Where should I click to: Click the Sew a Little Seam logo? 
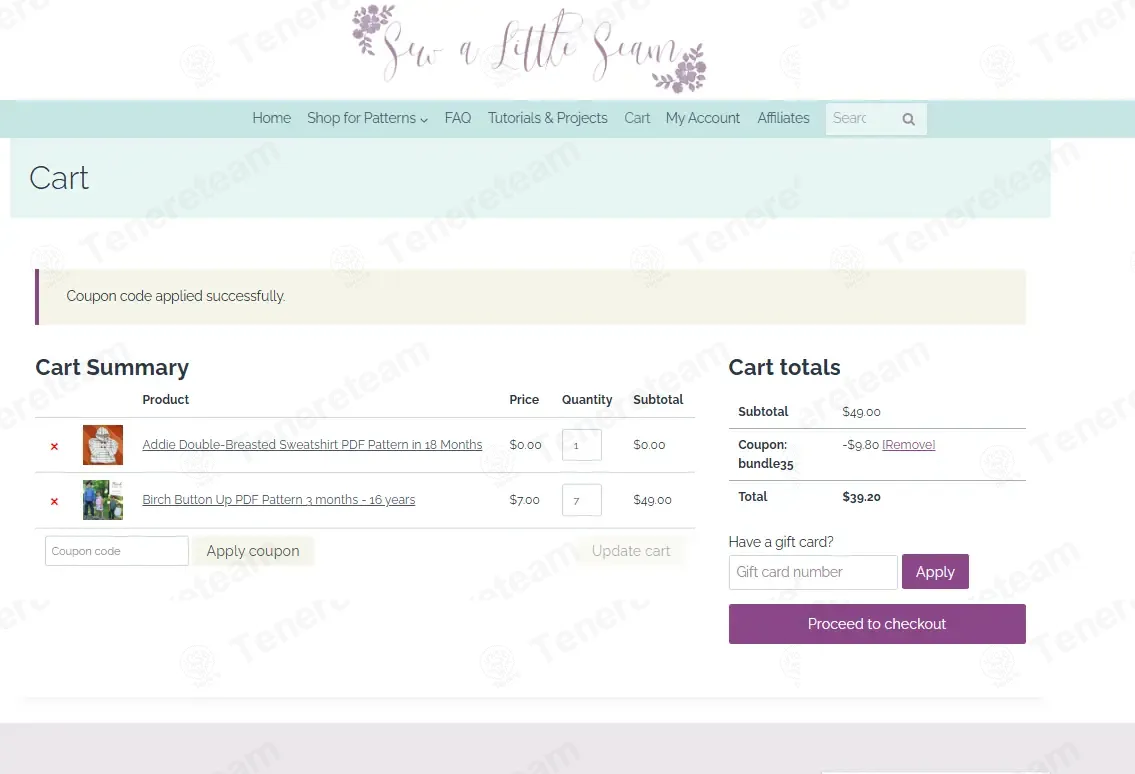(529, 49)
